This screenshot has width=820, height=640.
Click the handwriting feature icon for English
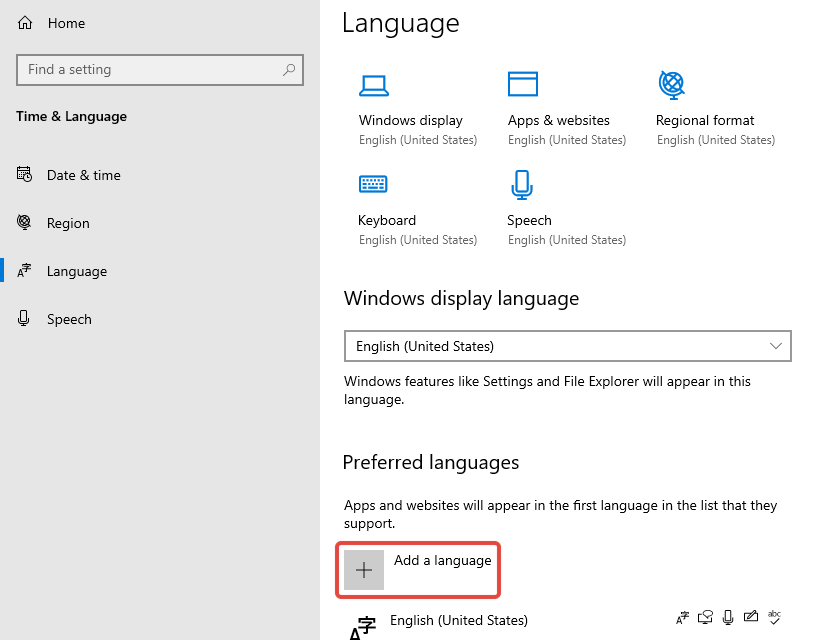coord(750,616)
